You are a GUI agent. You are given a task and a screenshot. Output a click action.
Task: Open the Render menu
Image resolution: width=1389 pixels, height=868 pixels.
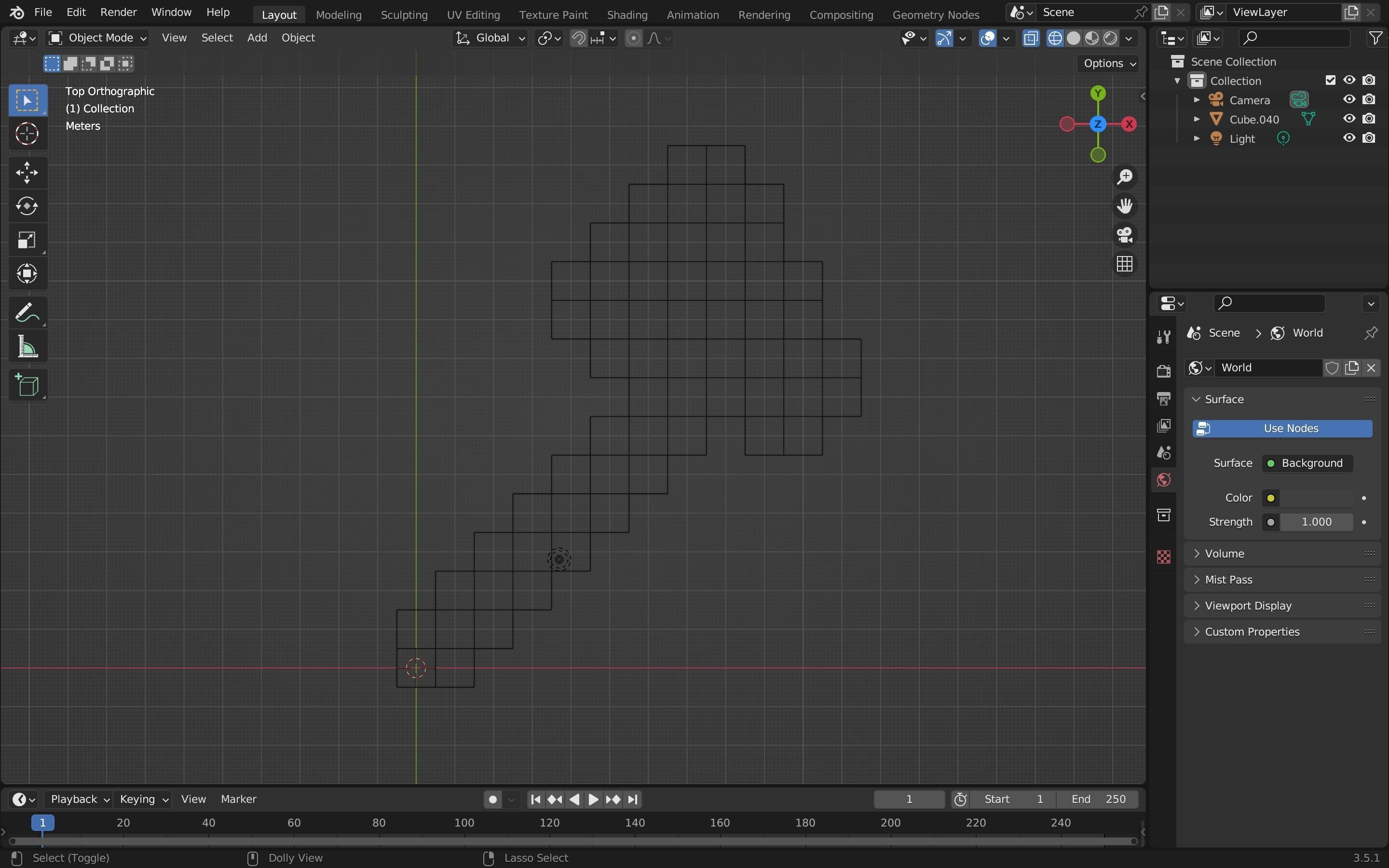point(118,12)
